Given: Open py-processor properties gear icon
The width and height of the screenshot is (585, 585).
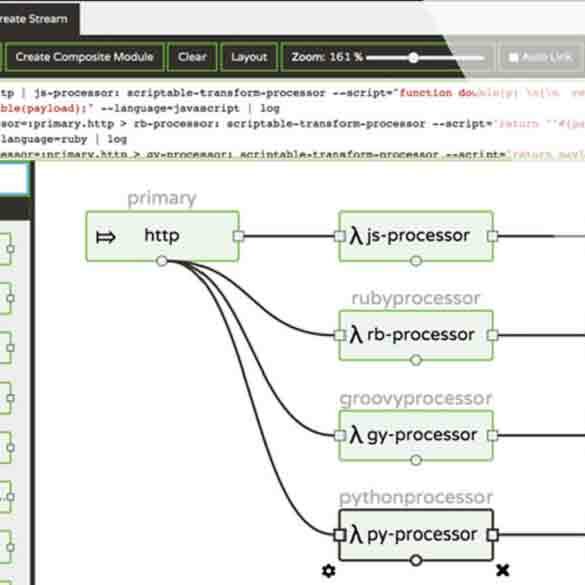Looking at the screenshot, I should click(328, 570).
